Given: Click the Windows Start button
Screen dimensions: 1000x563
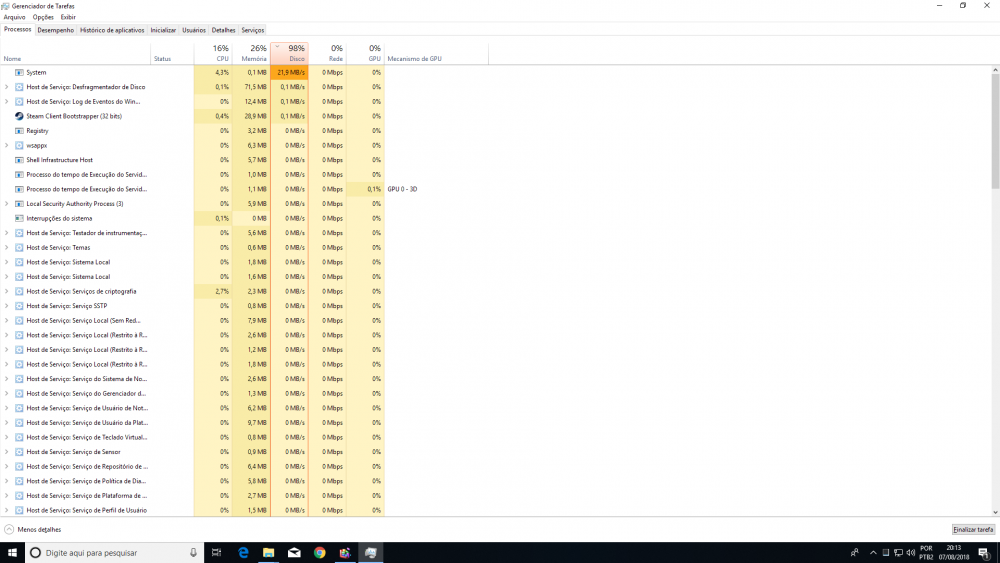Looking at the screenshot, I should click(x=12, y=552).
